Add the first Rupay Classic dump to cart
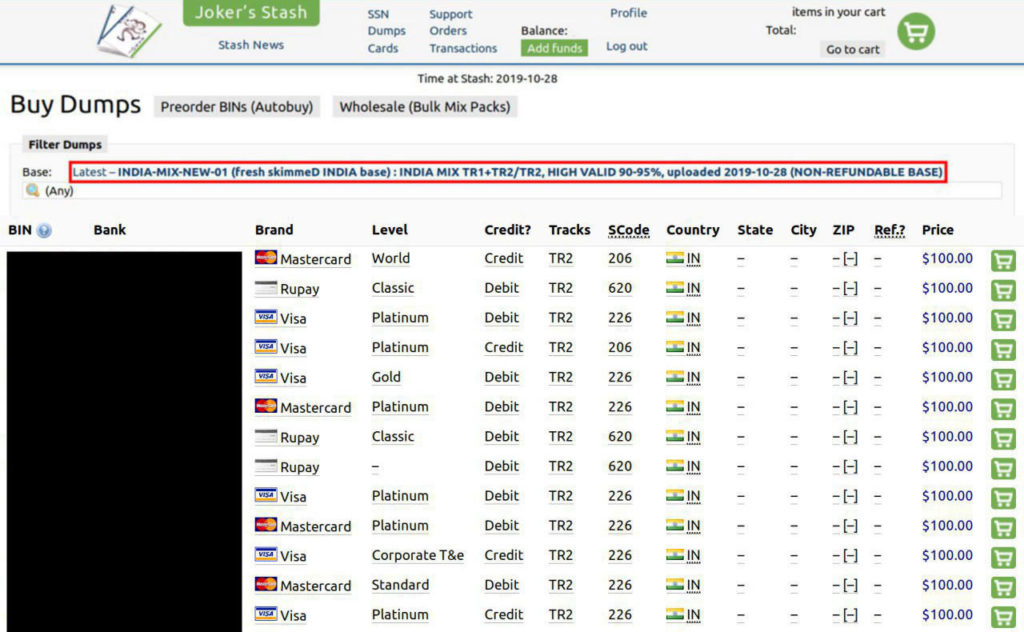 click(1002, 289)
